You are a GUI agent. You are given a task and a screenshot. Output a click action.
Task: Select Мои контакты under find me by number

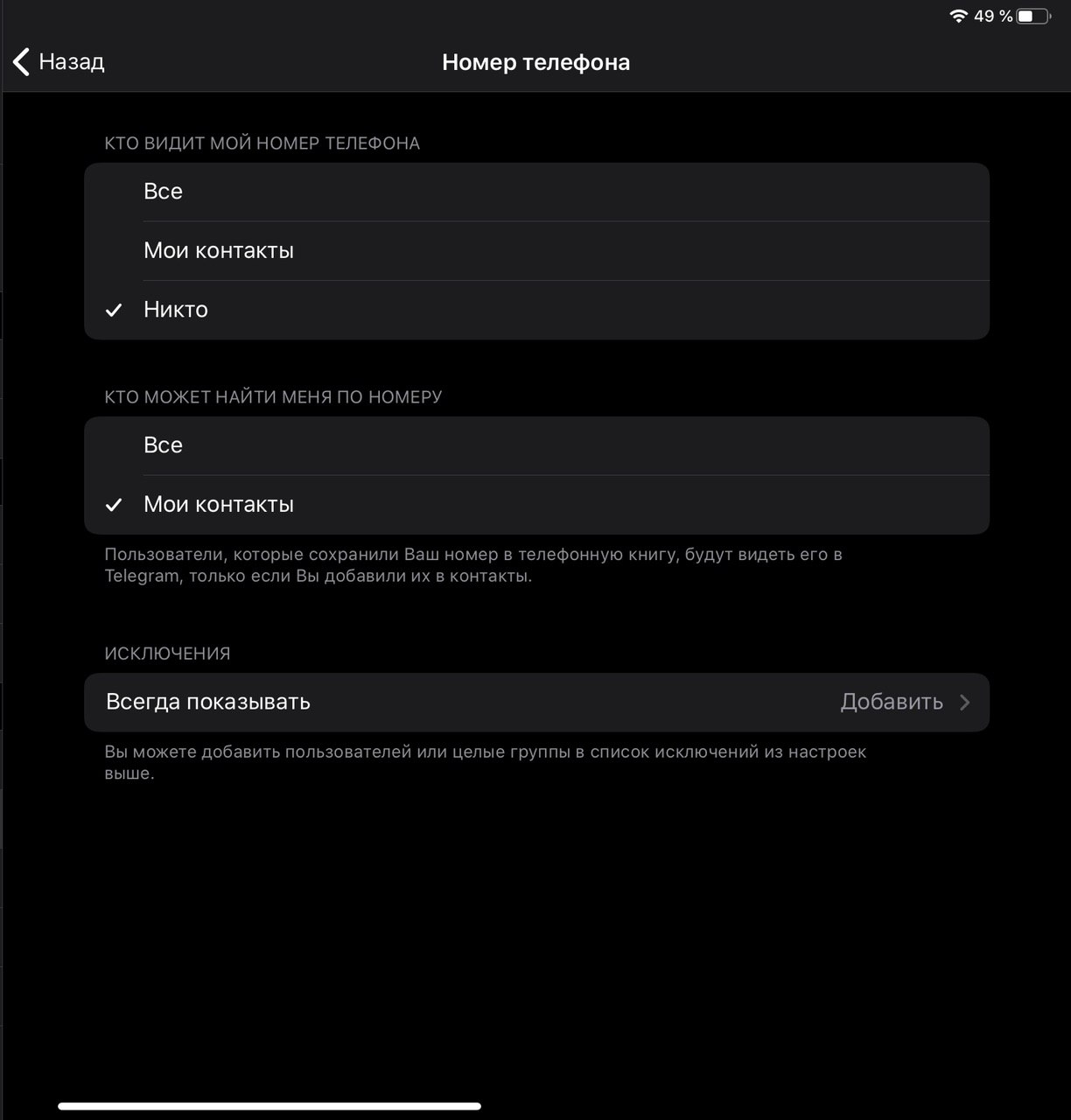(536, 505)
